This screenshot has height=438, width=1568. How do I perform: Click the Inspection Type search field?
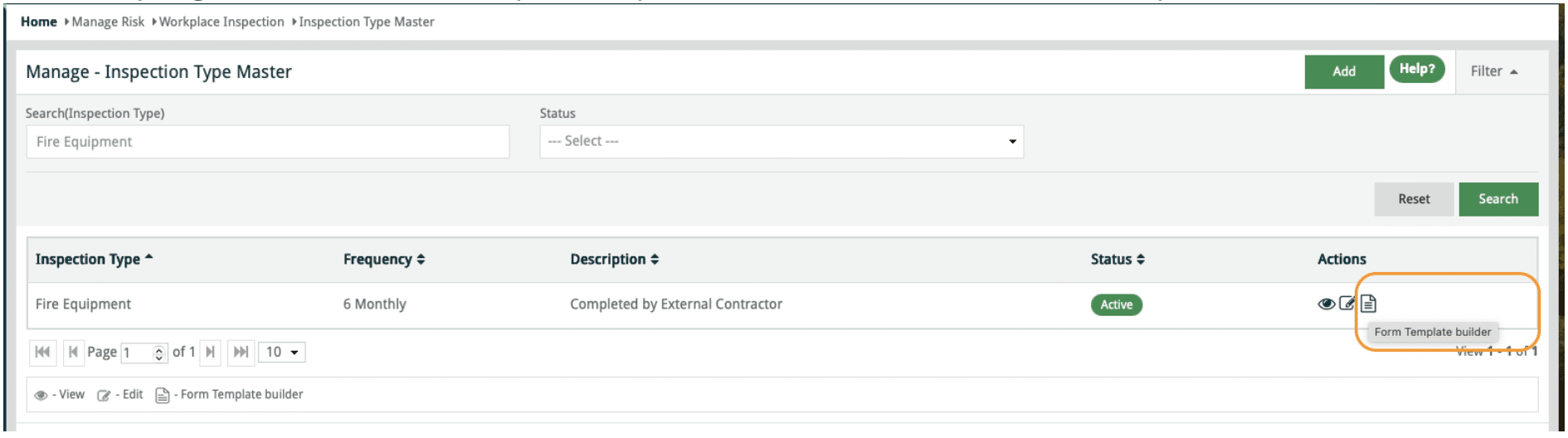coord(267,142)
